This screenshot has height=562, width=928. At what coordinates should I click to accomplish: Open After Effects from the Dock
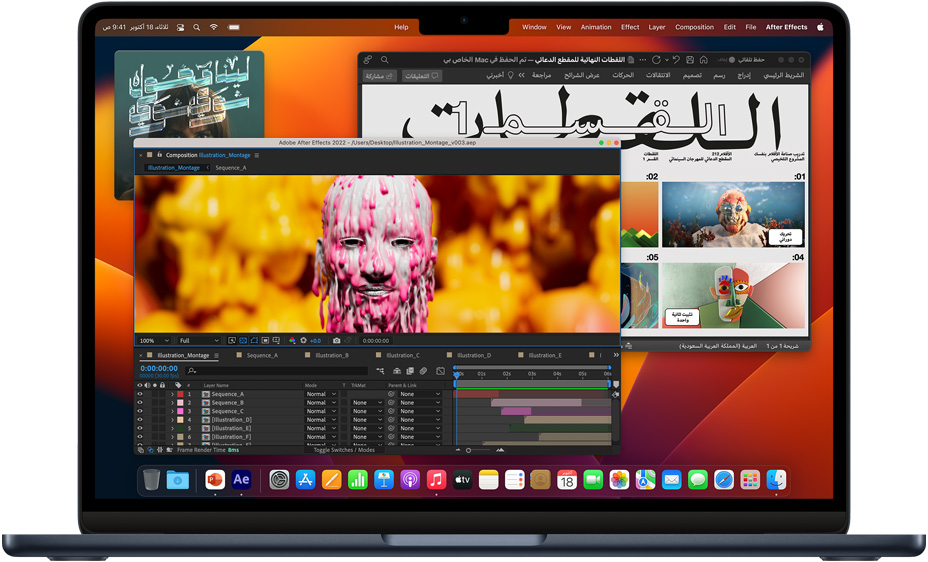pyautogui.click(x=241, y=480)
